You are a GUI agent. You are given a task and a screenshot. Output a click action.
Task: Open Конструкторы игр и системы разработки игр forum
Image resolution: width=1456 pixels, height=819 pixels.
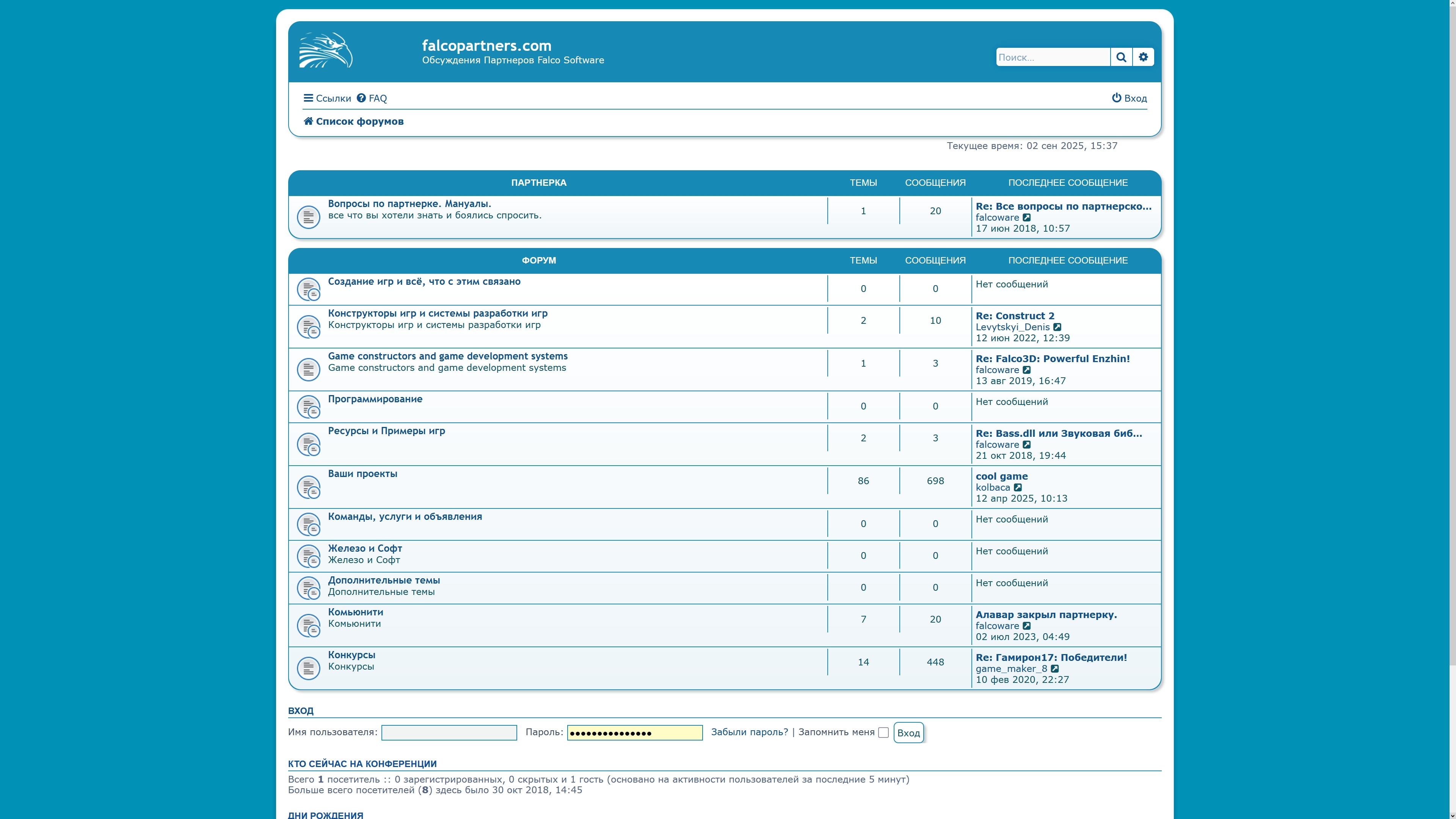click(x=438, y=313)
